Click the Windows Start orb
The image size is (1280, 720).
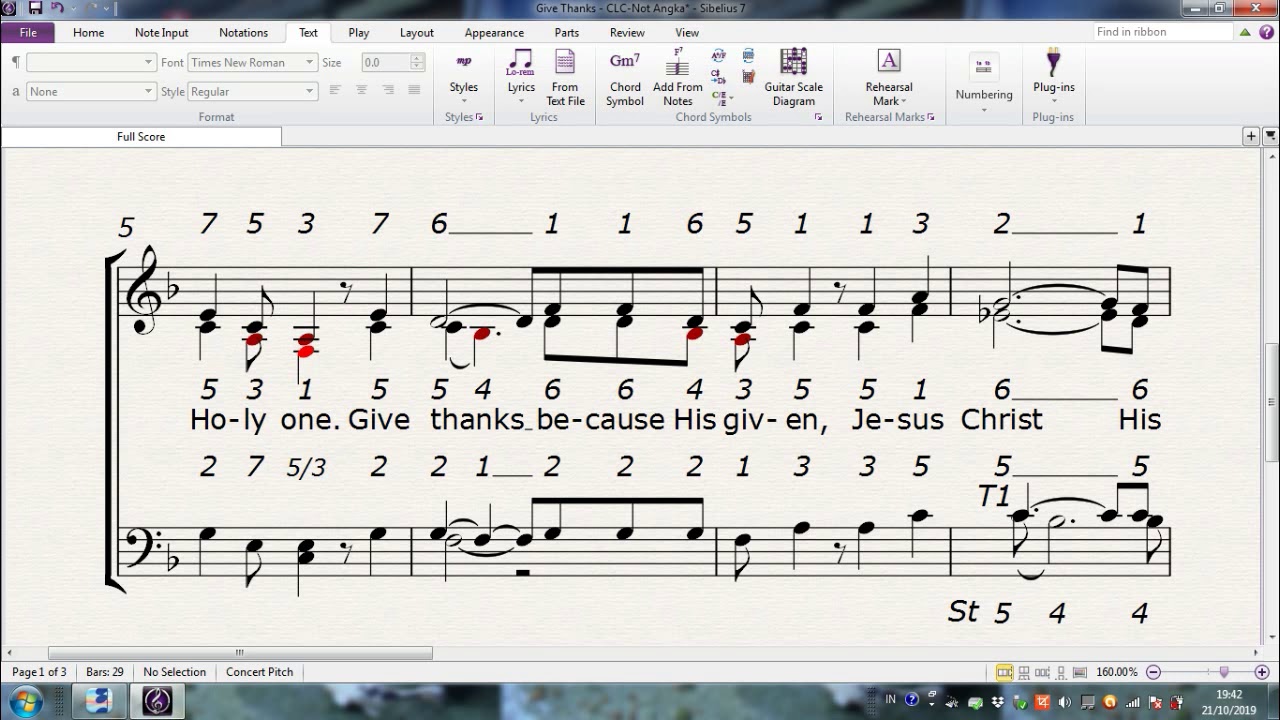tap(26, 701)
